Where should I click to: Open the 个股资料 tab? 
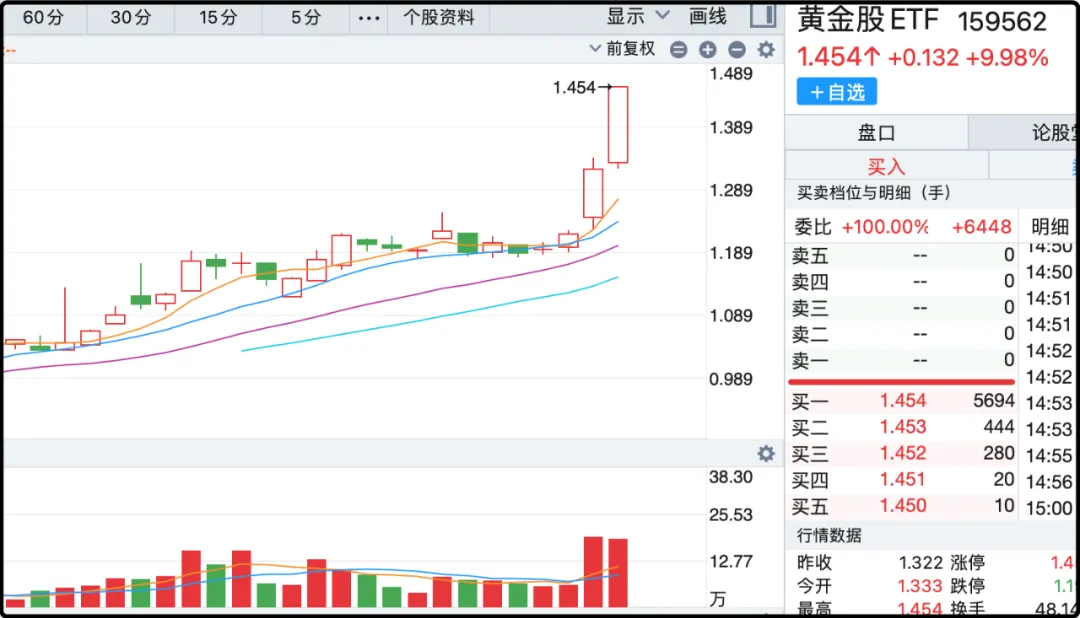439,17
